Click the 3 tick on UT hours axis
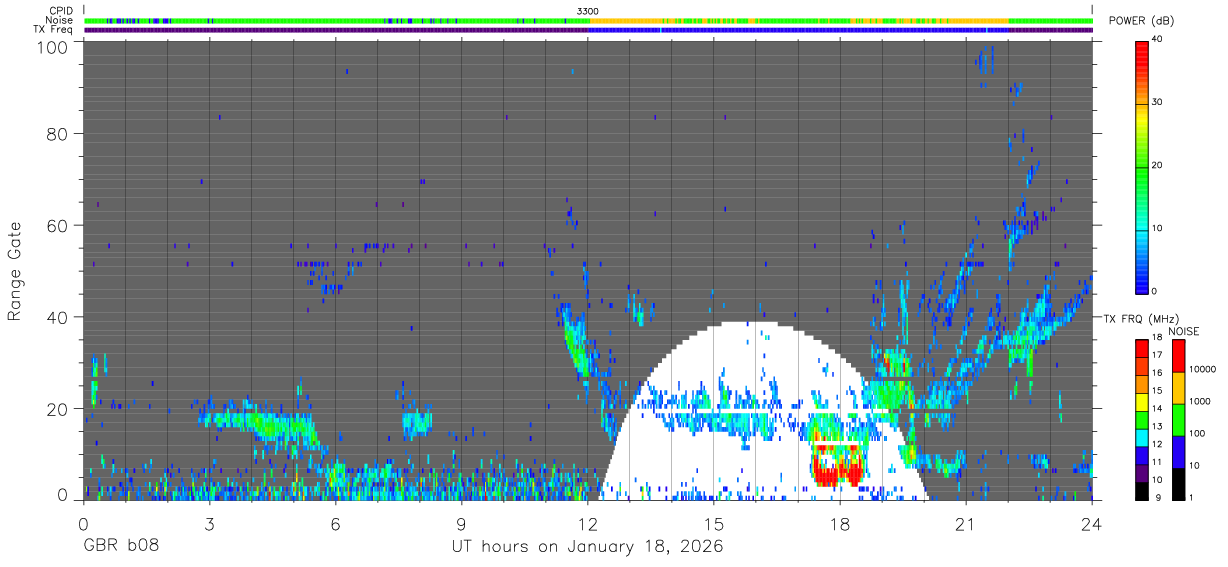 pyautogui.click(x=209, y=524)
